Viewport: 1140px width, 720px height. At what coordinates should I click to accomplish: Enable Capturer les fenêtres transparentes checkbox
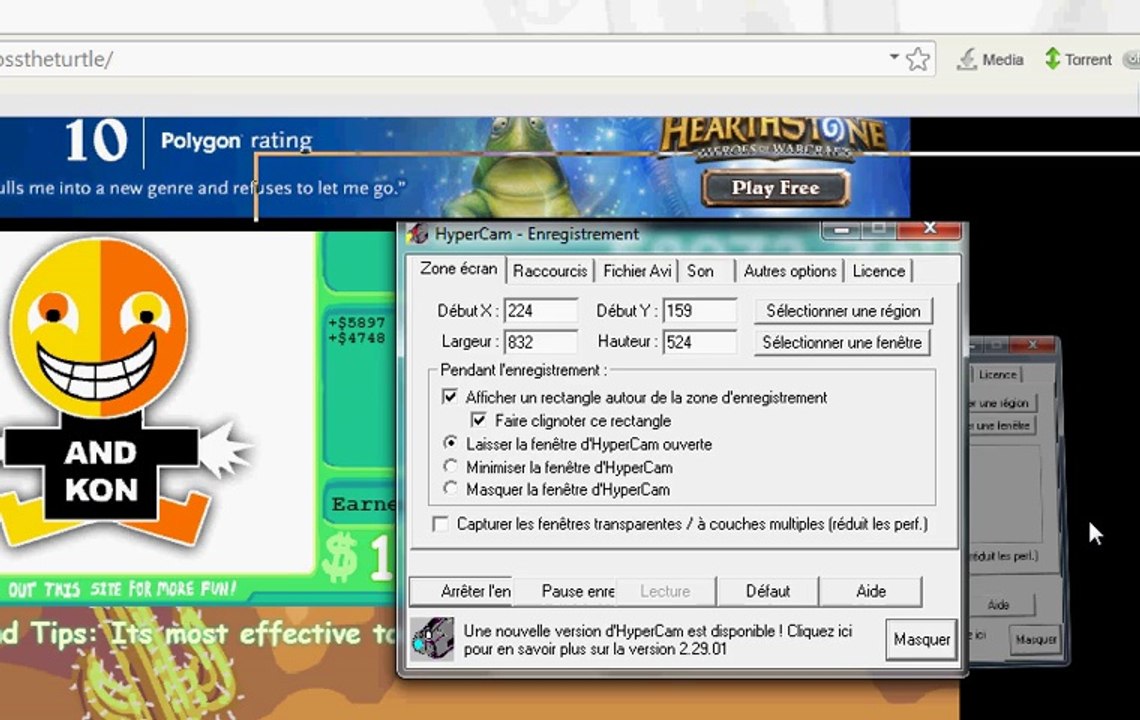tap(440, 524)
